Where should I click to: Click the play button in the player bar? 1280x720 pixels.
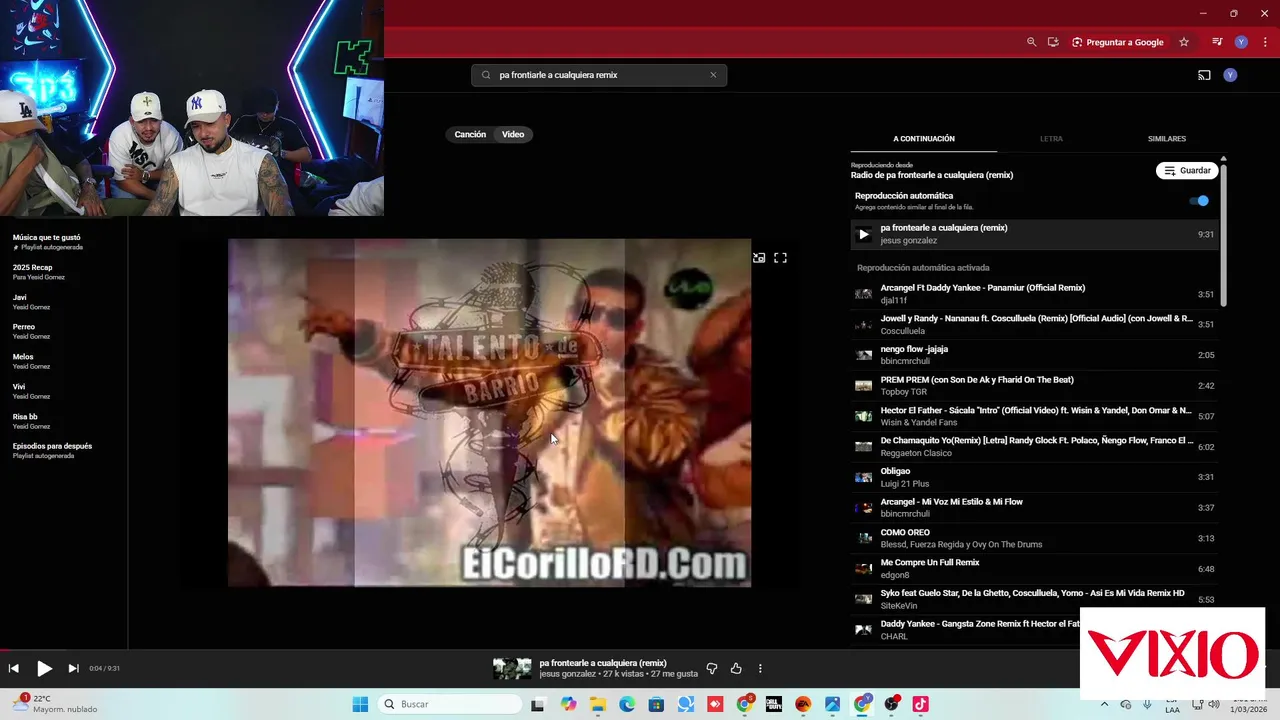tap(44, 668)
